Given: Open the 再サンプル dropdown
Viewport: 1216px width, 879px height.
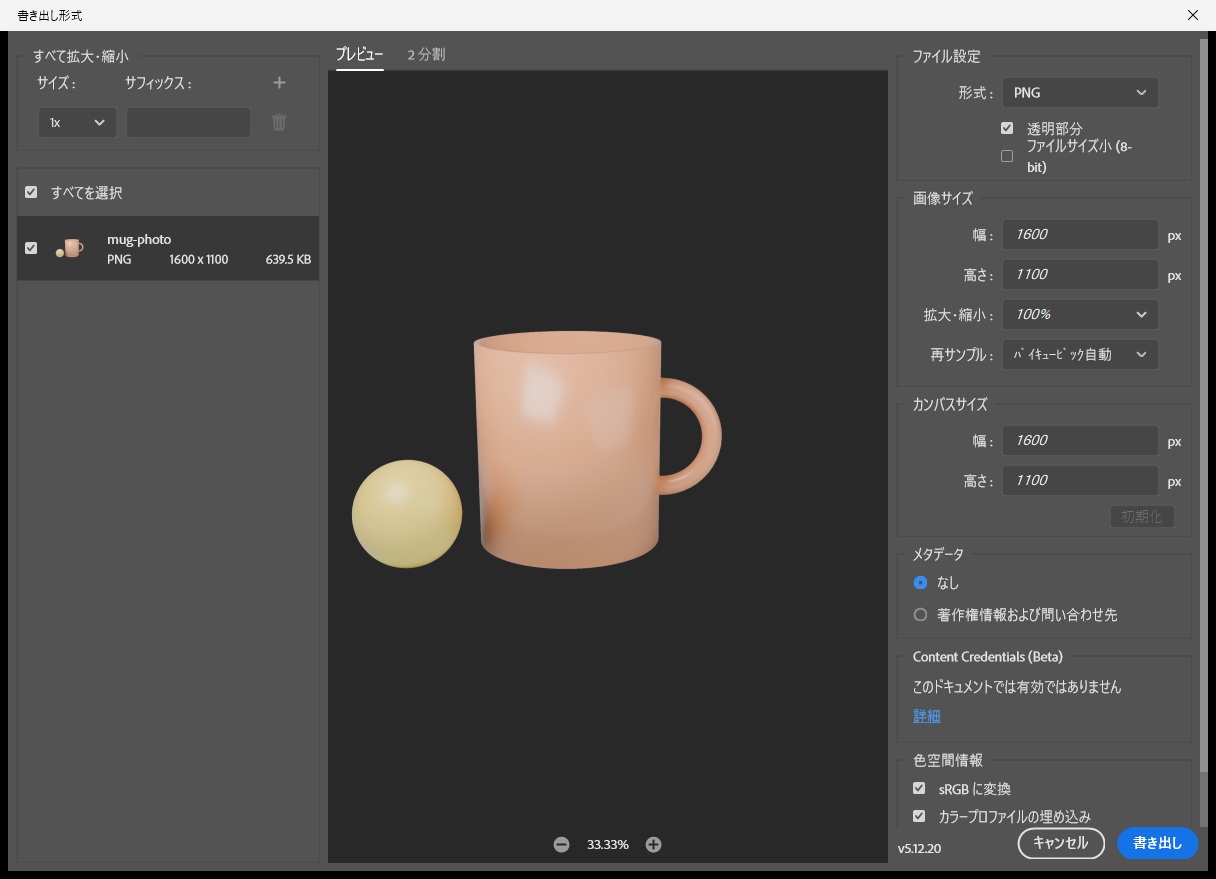Looking at the screenshot, I should (x=1080, y=354).
